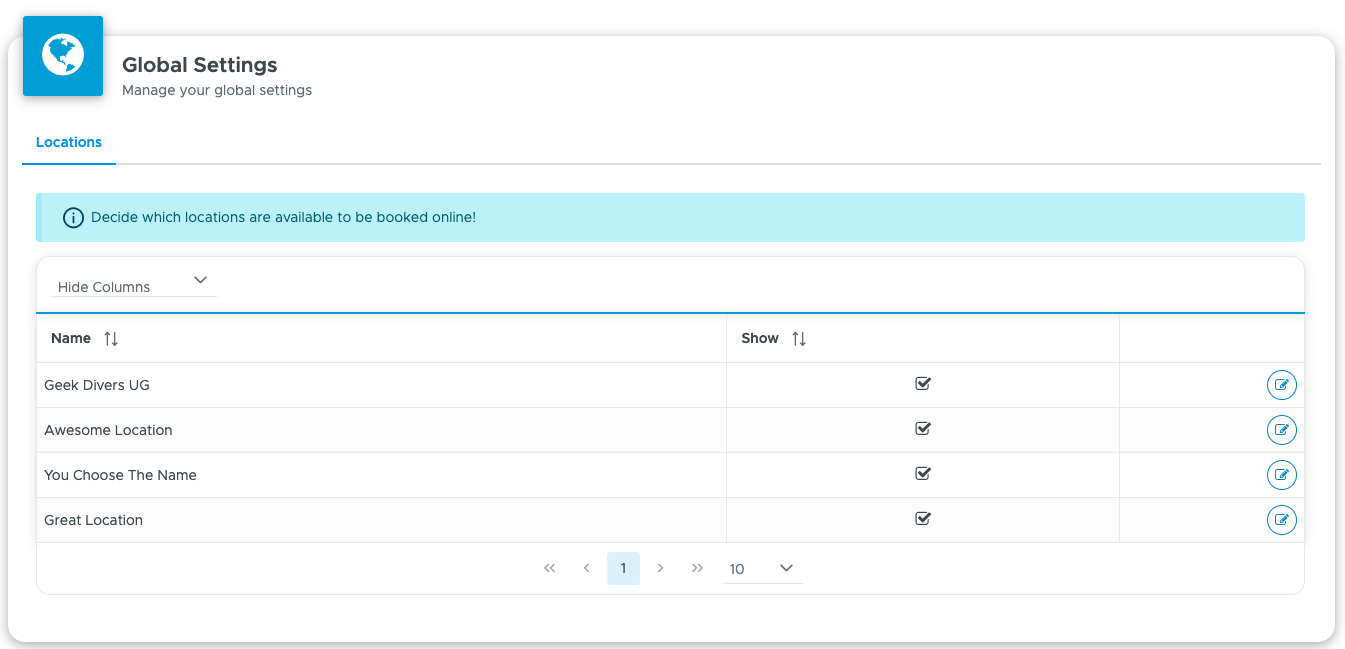This screenshot has height=649, width=1345.
Task: Open the rows per page dropdown
Action: pos(762,568)
